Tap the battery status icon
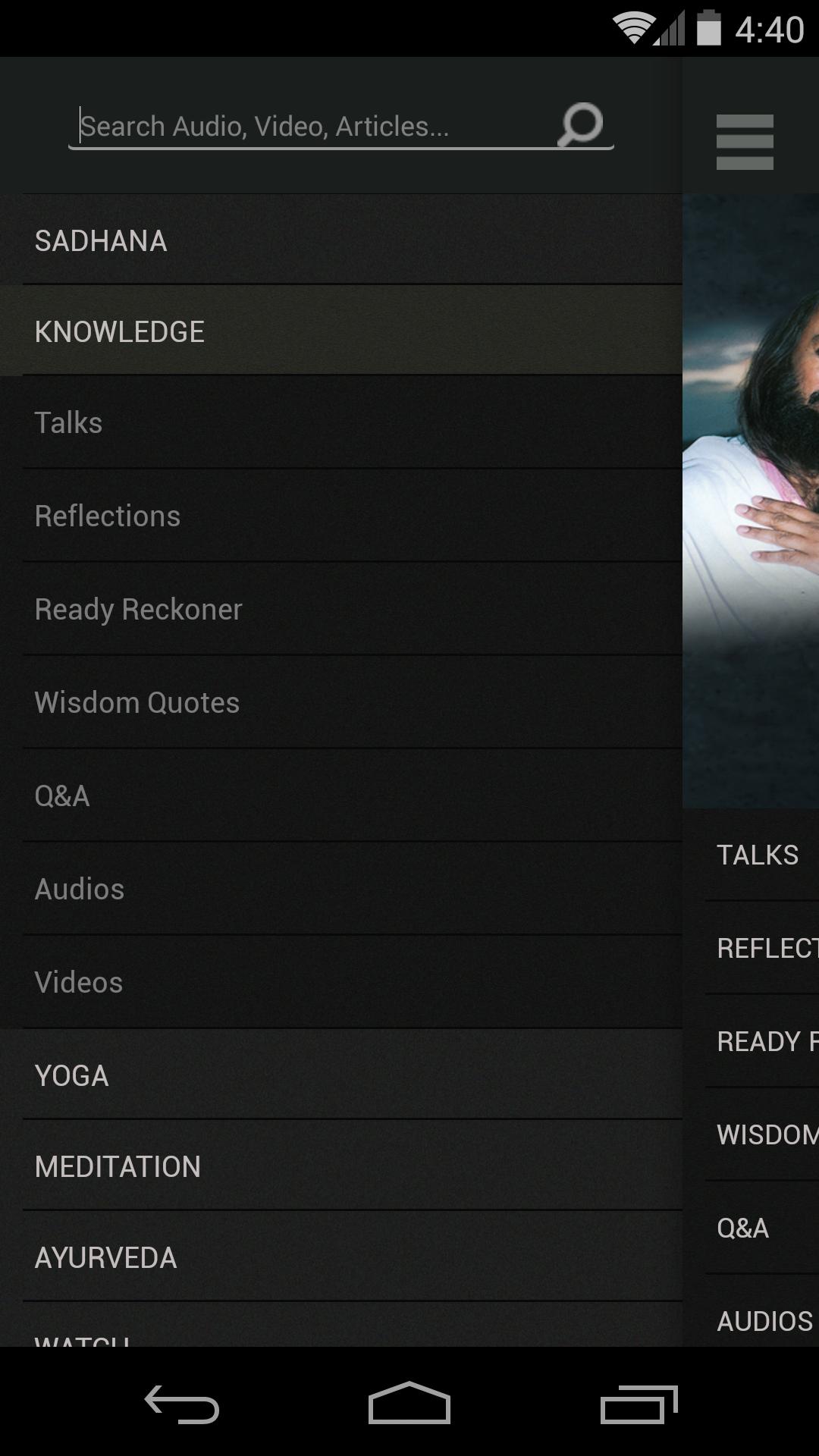 708,28
